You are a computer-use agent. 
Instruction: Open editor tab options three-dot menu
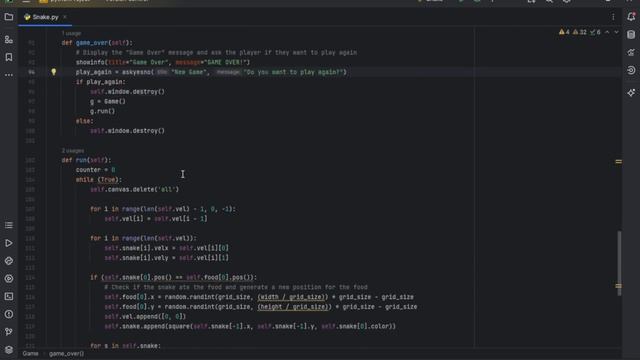click(x=613, y=17)
